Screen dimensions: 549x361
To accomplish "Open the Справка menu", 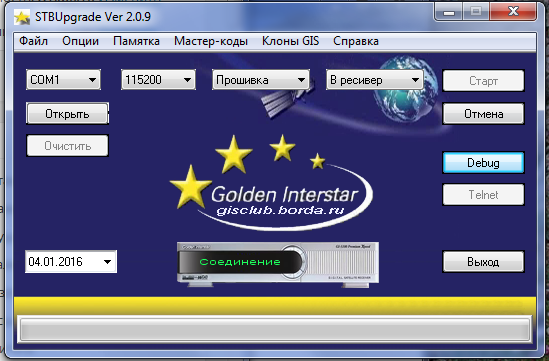I will [356, 41].
